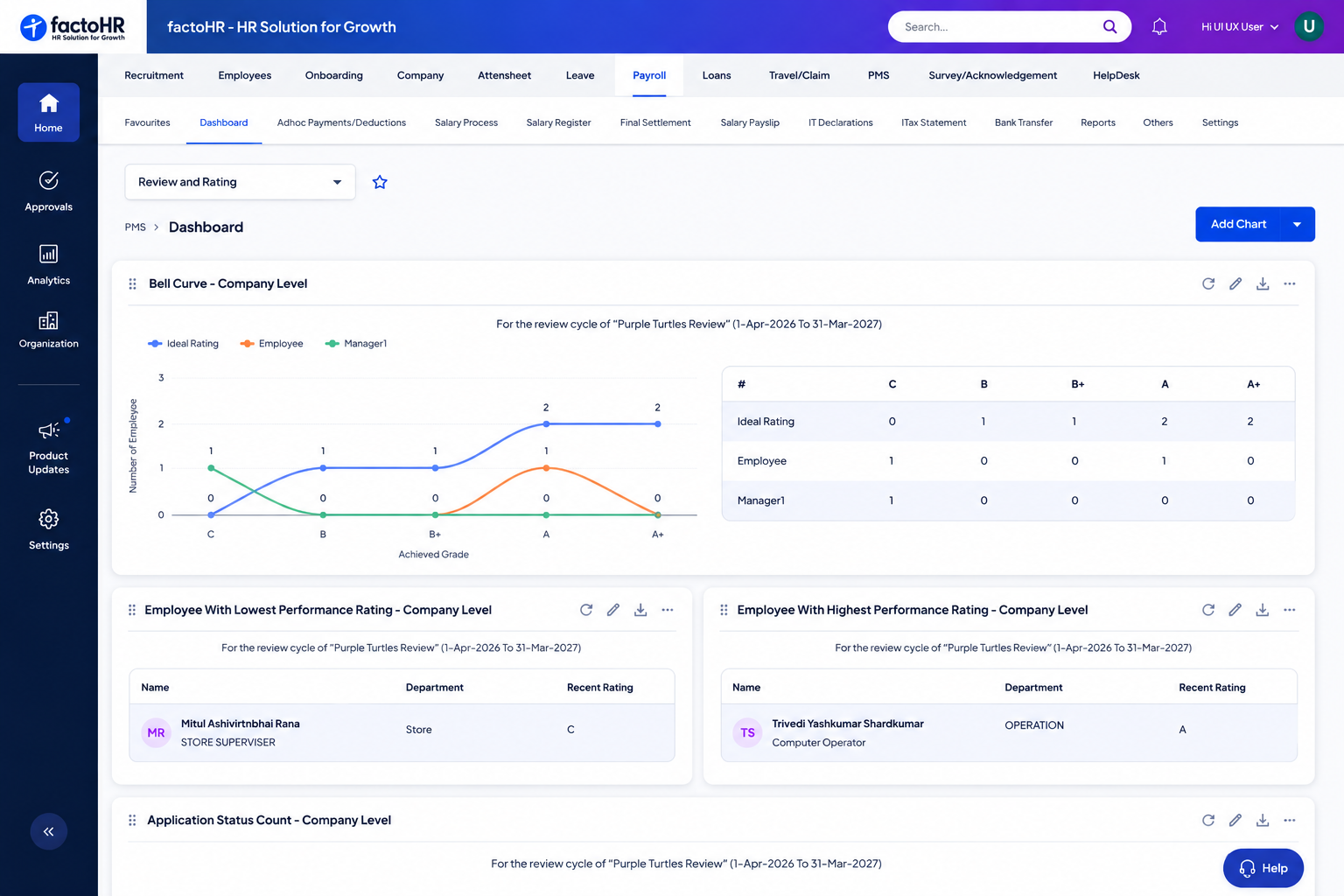Image resolution: width=1344 pixels, height=896 pixels.
Task: Open the Home sidebar item
Action: pyautogui.click(x=48, y=112)
